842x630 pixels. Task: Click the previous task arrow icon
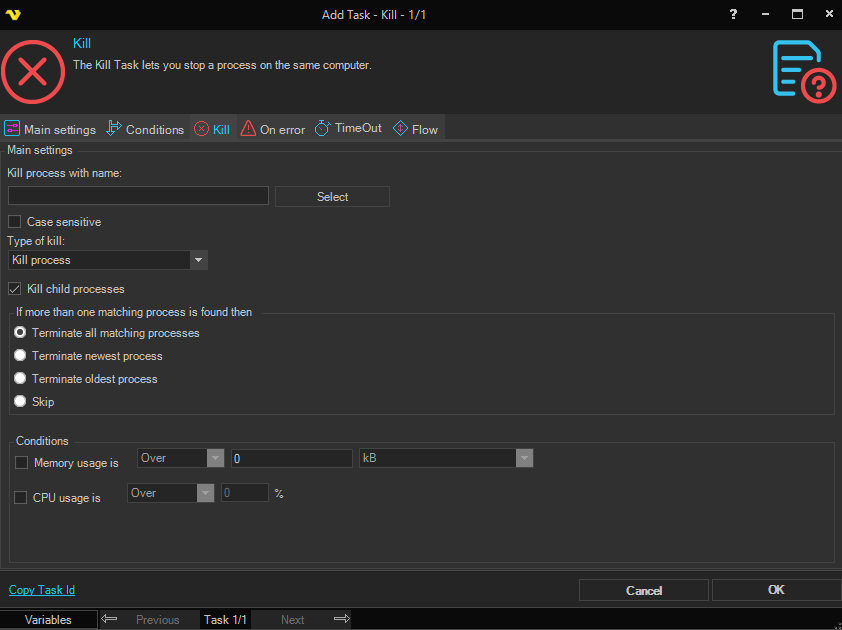pyautogui.click(x=110, y=619)
